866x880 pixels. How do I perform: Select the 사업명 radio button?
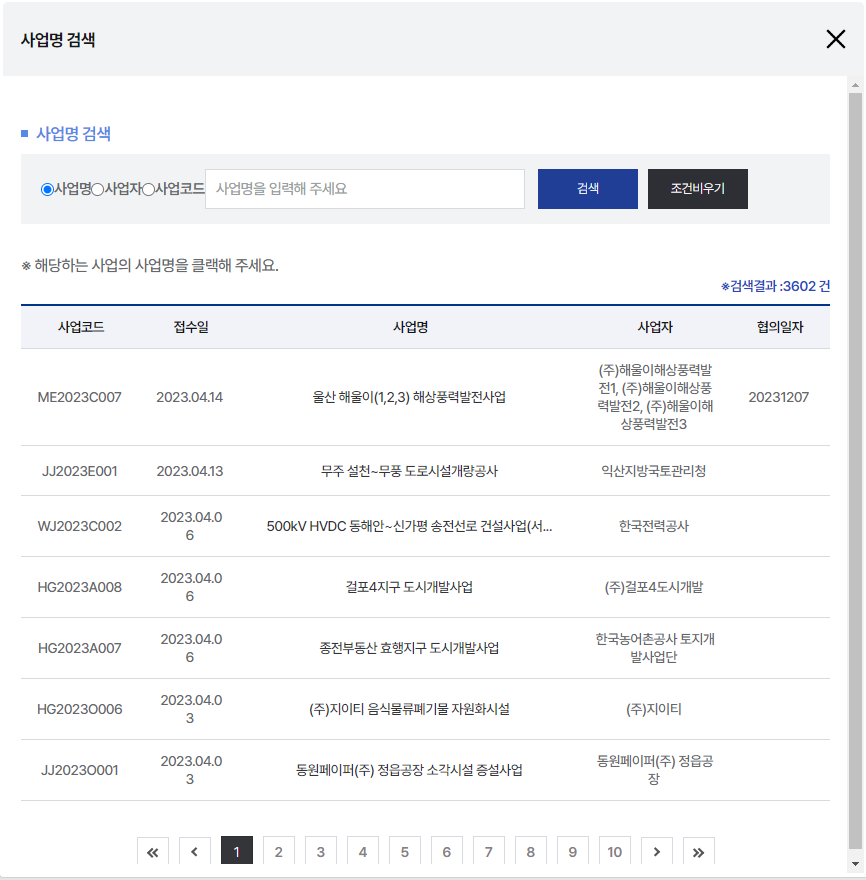click(47, 189)
